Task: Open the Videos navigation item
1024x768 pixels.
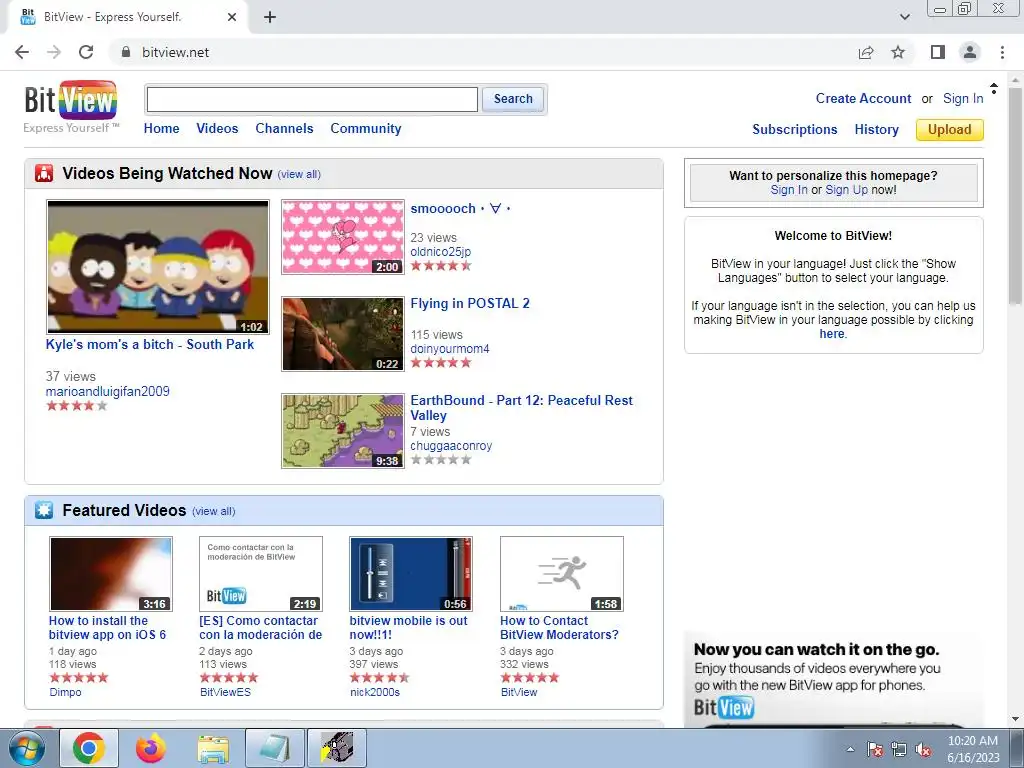Action: (x=217, y=128)
